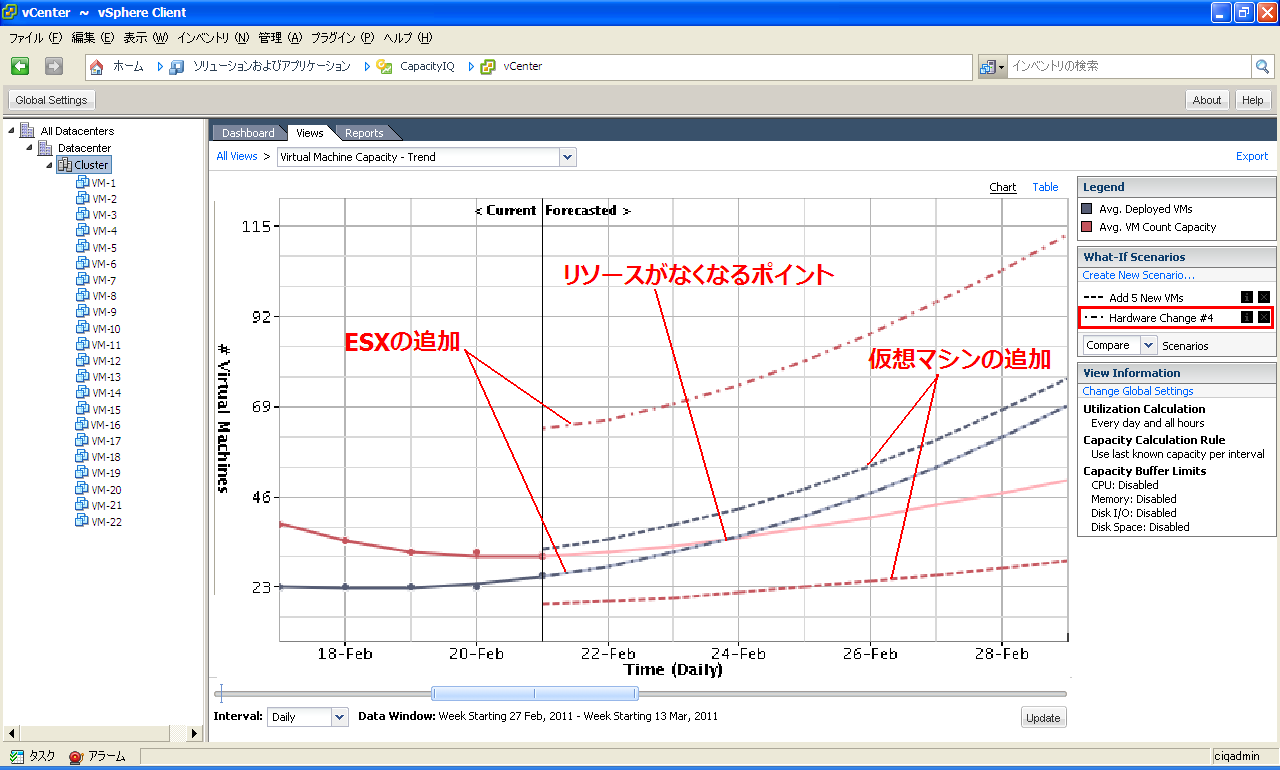Image resolution: width=1280 pixels, height=770 pixels.
Task: Click the Help button at top right
Action: (1253, 100)
